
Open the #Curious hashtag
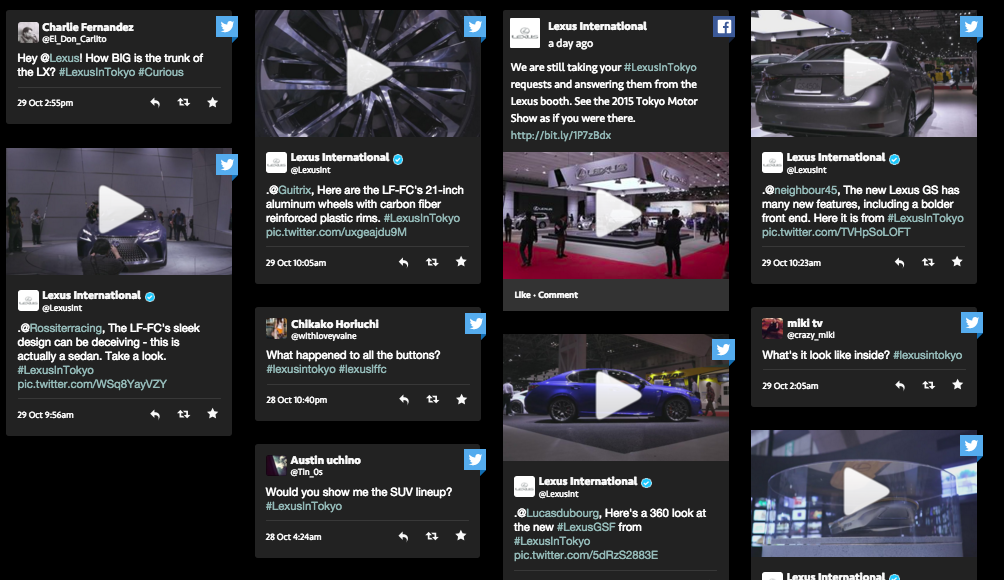(161, 72)
